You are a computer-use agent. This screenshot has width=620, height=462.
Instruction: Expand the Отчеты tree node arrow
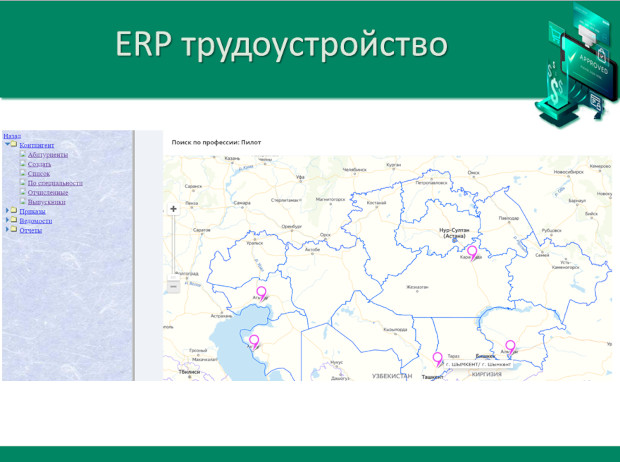(7, 229)
